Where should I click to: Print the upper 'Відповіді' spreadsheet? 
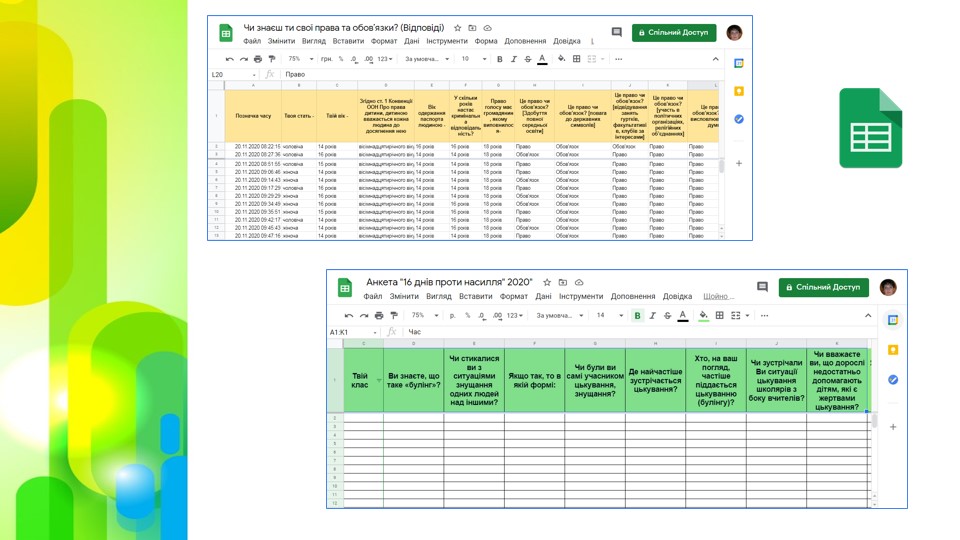point(258,59)
